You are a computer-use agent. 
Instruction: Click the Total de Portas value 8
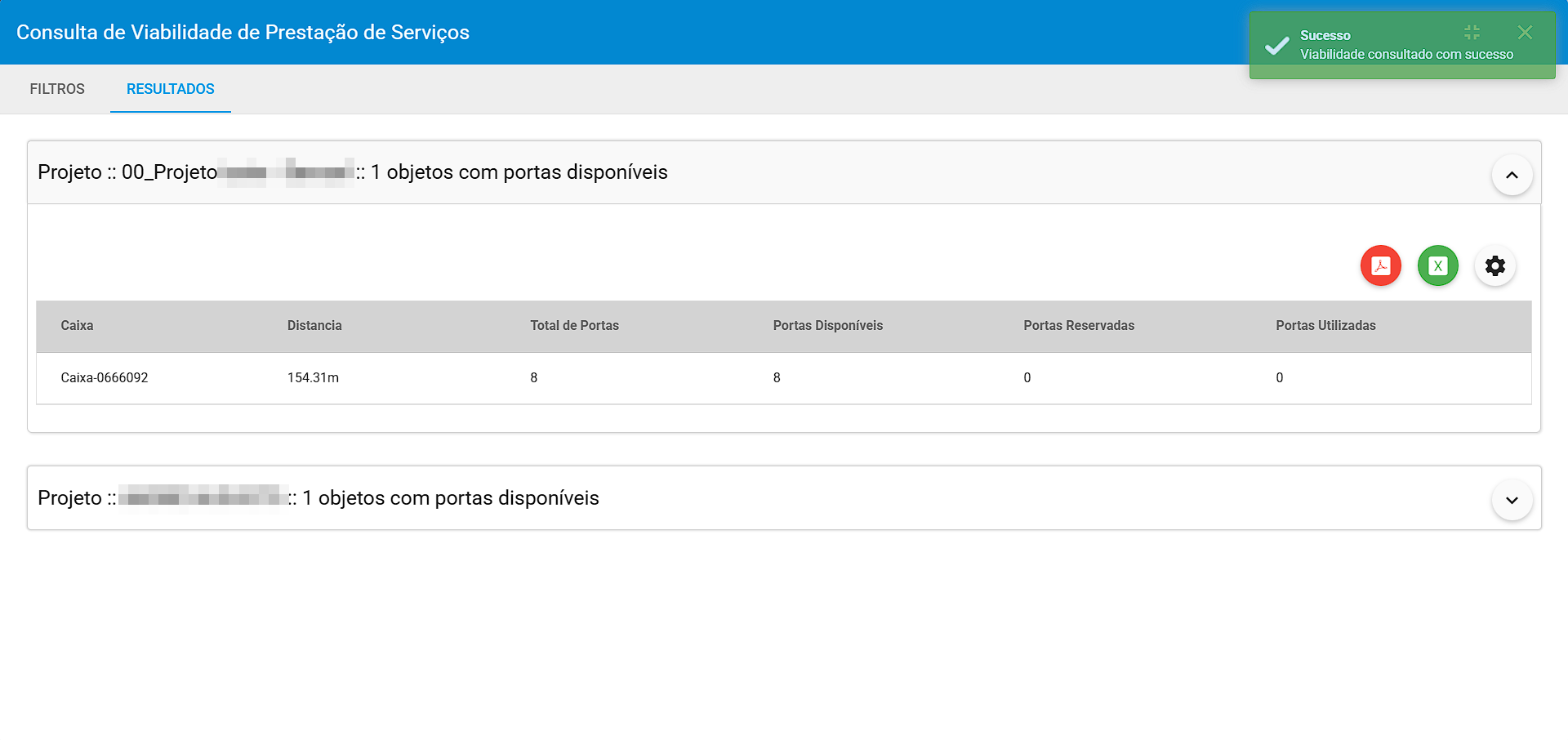click(534, 377)
